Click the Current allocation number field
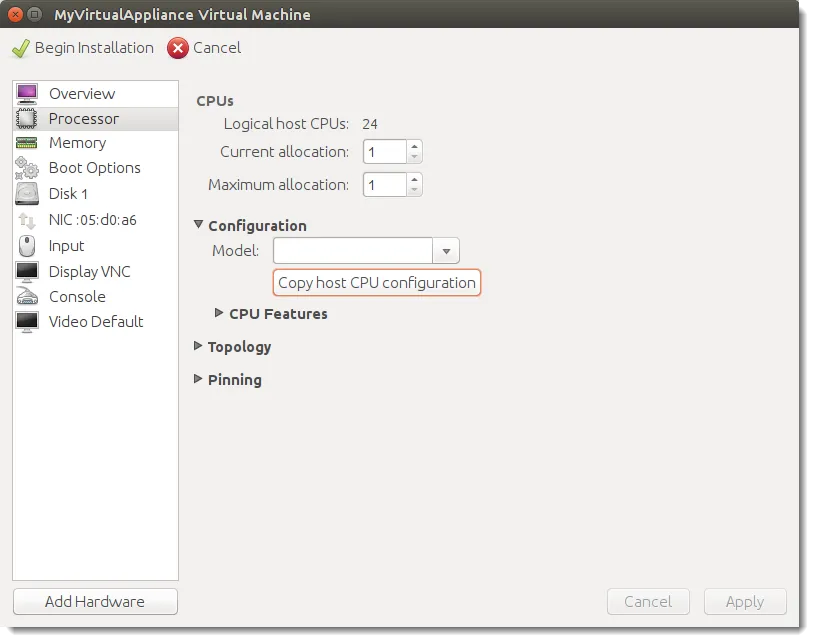Screen dimensions: 814x642 point(385,152)
